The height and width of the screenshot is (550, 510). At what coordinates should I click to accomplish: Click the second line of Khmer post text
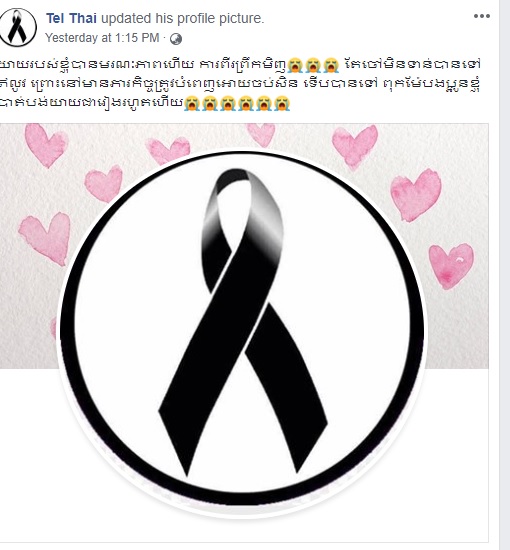pos(240,84)
